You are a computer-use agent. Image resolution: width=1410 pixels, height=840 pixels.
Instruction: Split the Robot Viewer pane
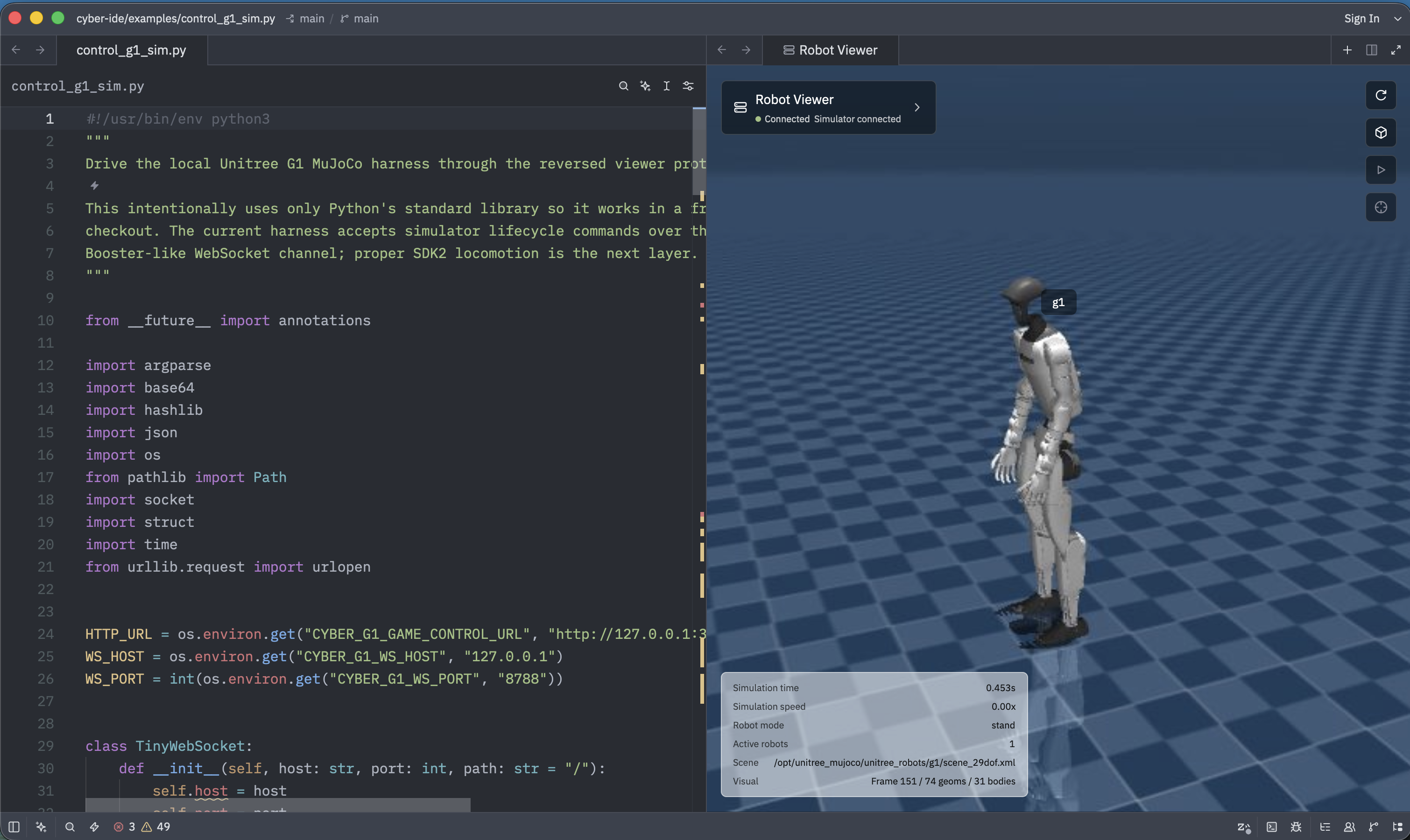click(x=1372, y=50)
